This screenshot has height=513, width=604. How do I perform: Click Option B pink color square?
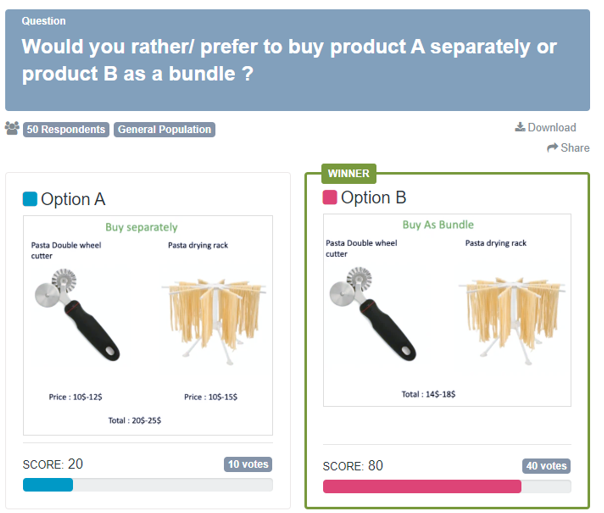(x=330, y=198)
